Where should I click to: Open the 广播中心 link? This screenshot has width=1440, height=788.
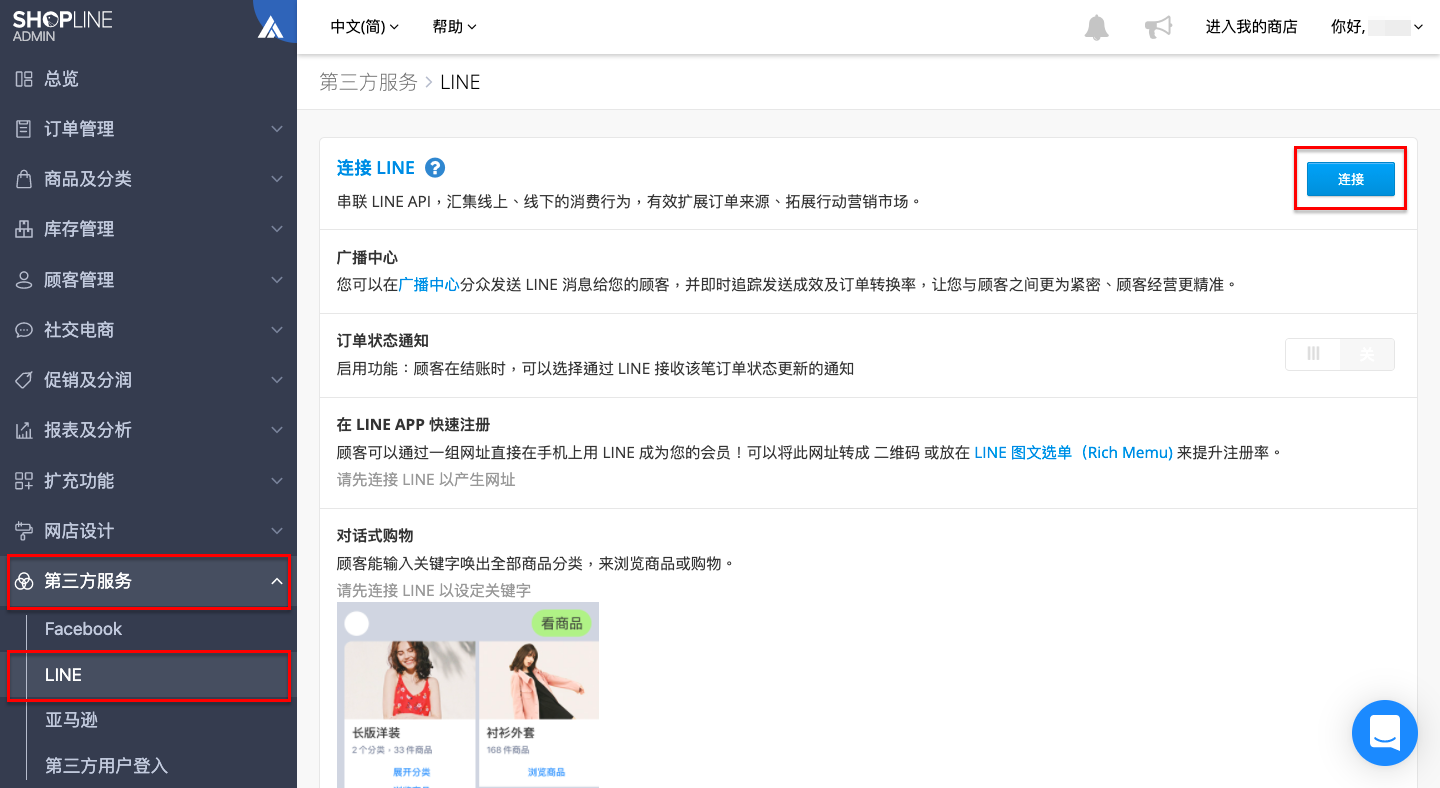pyautogui.click(x=429, y=285)
